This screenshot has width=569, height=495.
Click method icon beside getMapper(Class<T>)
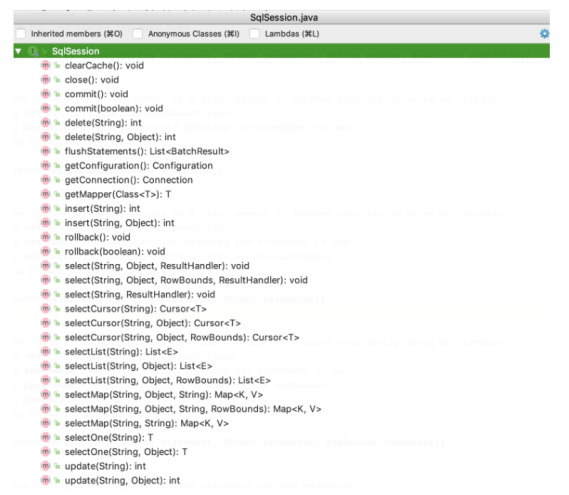click(x=45, y=194)
